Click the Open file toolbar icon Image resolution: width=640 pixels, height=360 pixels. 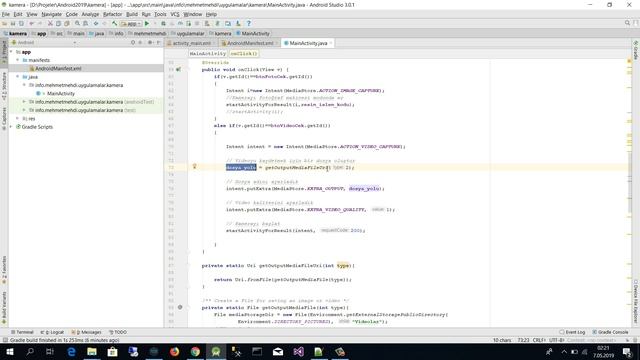click(x=4, y=24)
